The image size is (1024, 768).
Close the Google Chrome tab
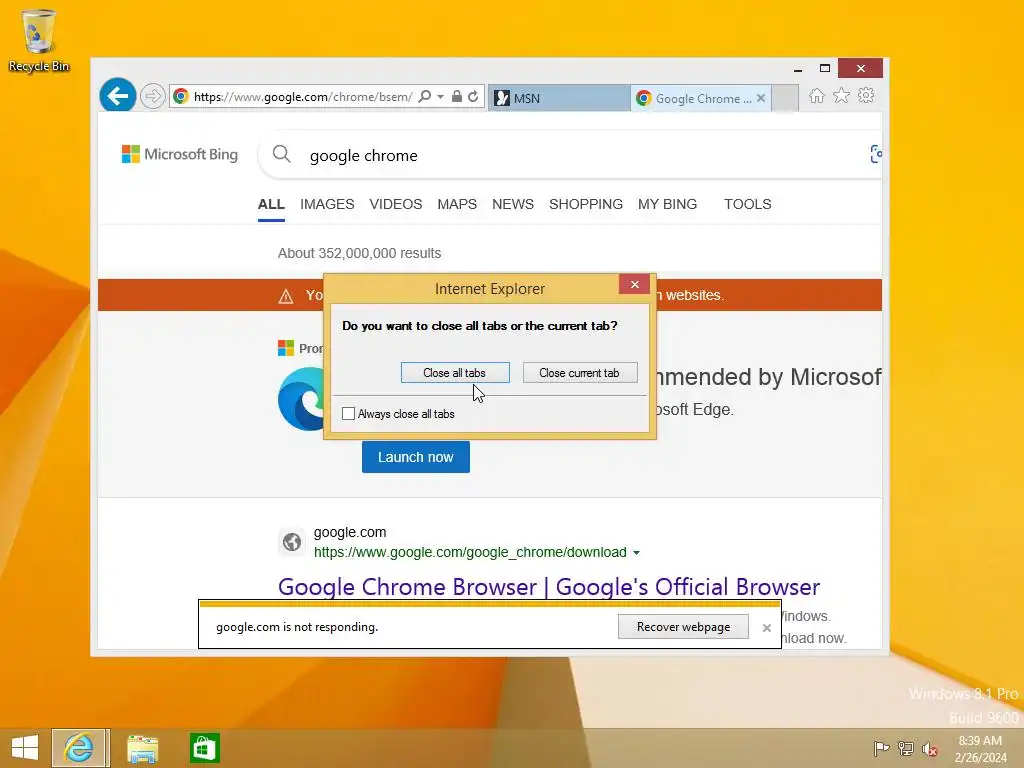click(761, 98)
